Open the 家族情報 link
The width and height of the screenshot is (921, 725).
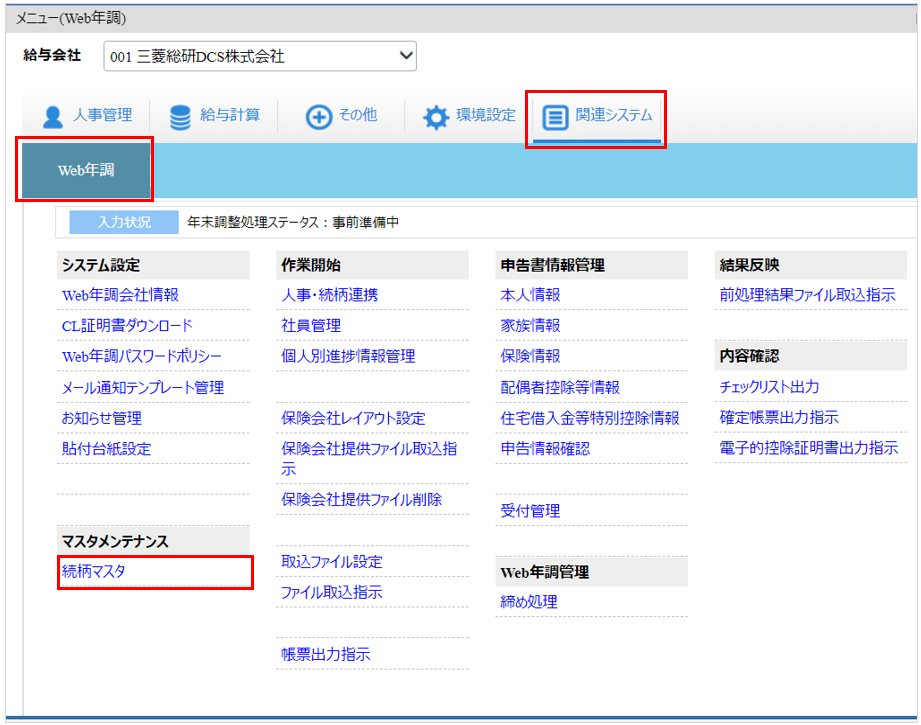click(530, 325)
